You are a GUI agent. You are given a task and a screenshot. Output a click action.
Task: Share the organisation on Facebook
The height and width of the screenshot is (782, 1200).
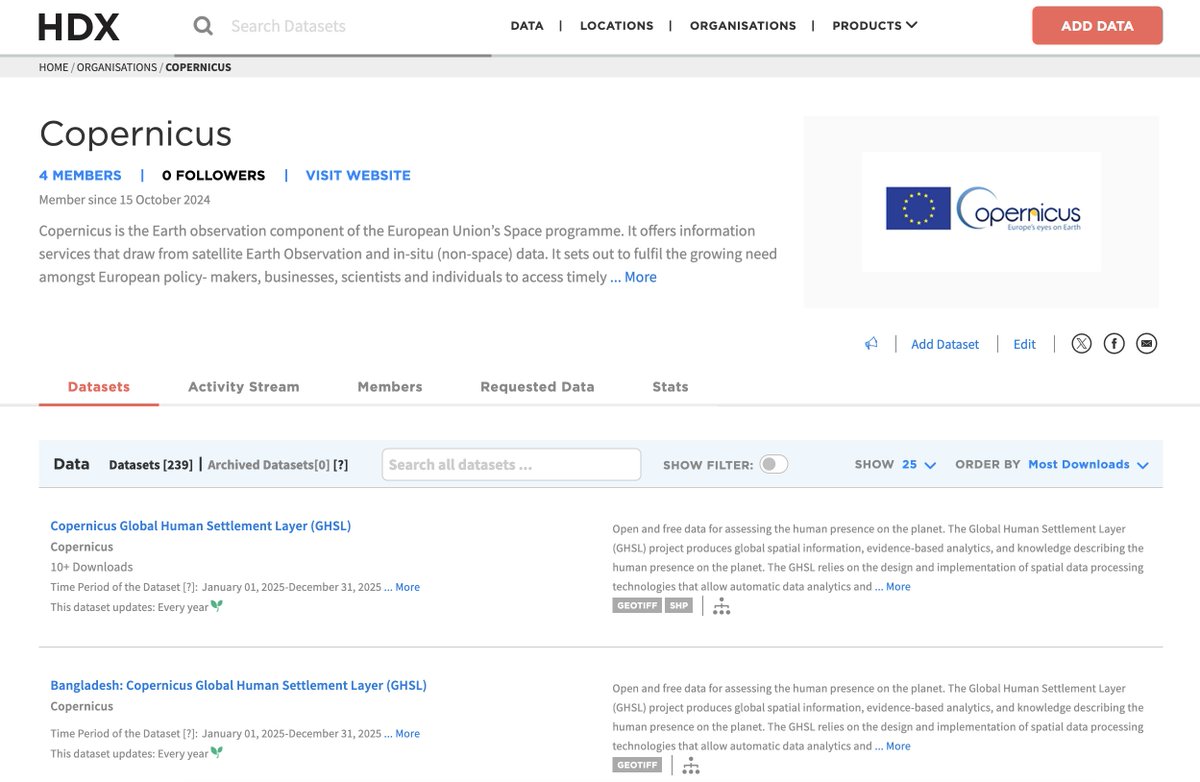click(1114, 343)
